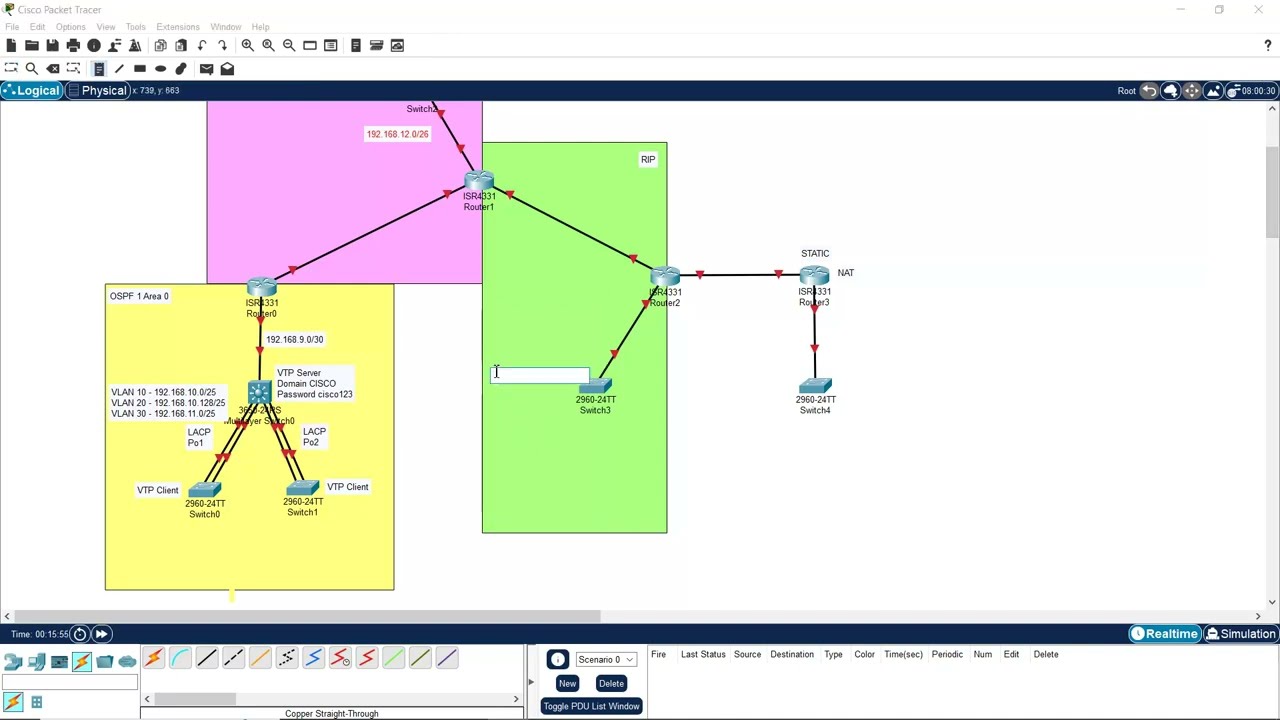Save the project with the floppy disk icon
This screenshot has height=720, width=1280.
tap(52, 45)
